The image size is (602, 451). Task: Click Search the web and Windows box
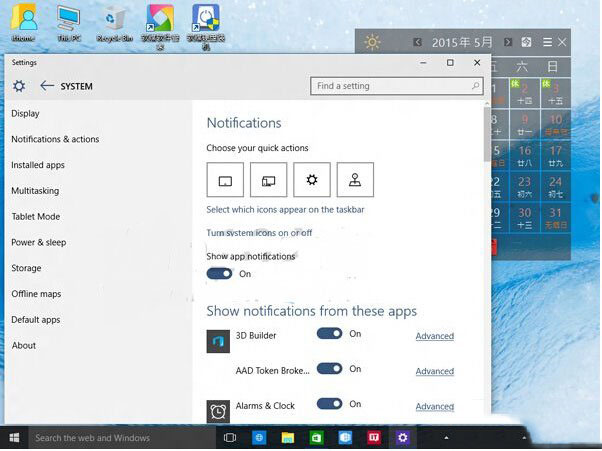(x=122, y=438)
